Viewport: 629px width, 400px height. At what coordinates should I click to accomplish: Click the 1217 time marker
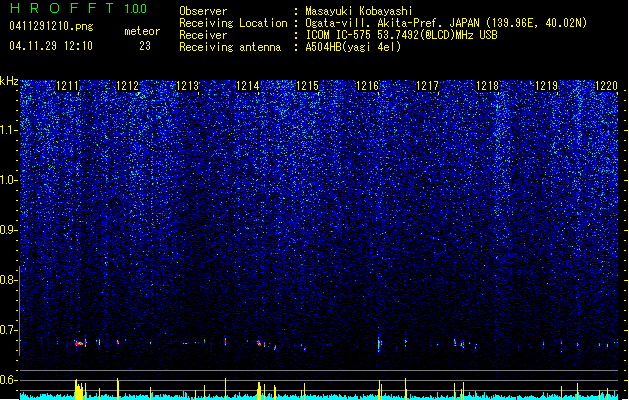[x=428, y=86]
